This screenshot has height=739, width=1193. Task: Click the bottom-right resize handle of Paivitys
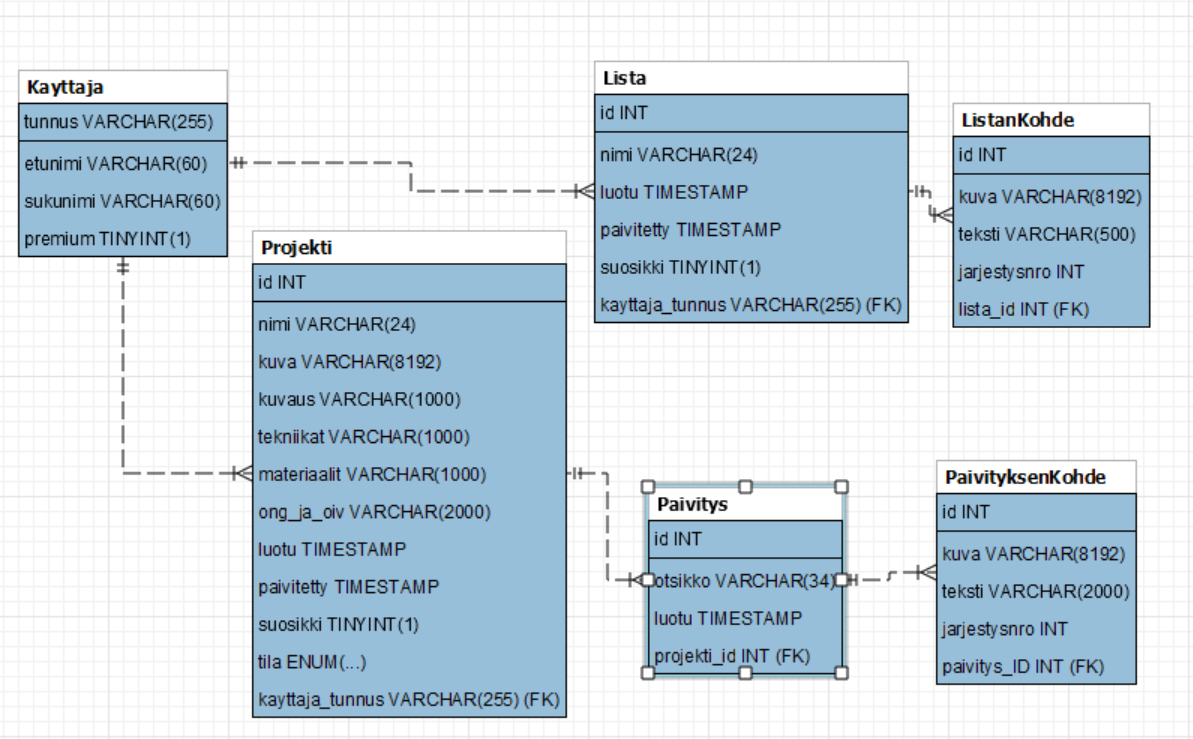coord(841,673)
